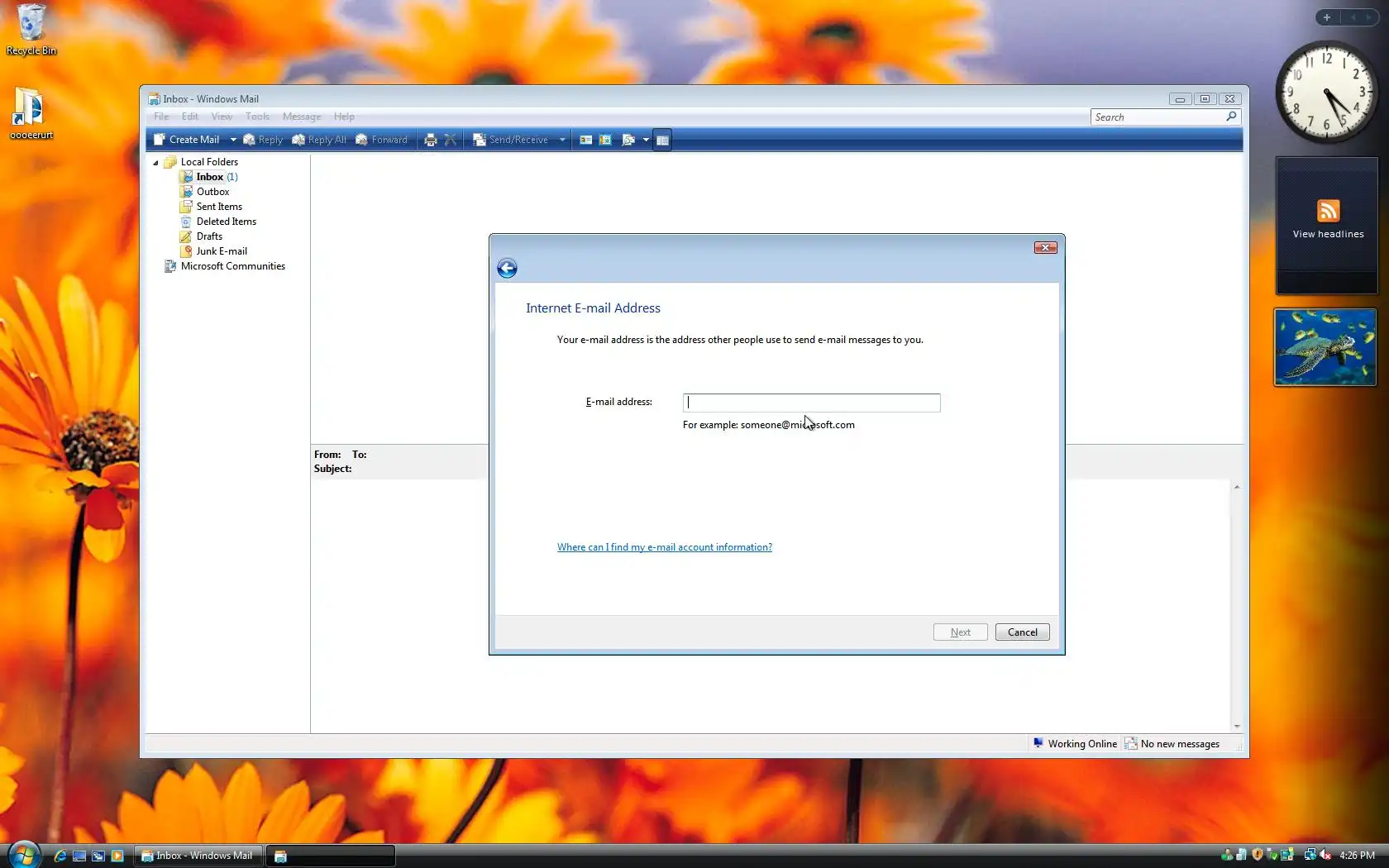1389x868 pixels.
Task: Click the Show Desktop Quick Launch icon
Action: pos(79,856)
